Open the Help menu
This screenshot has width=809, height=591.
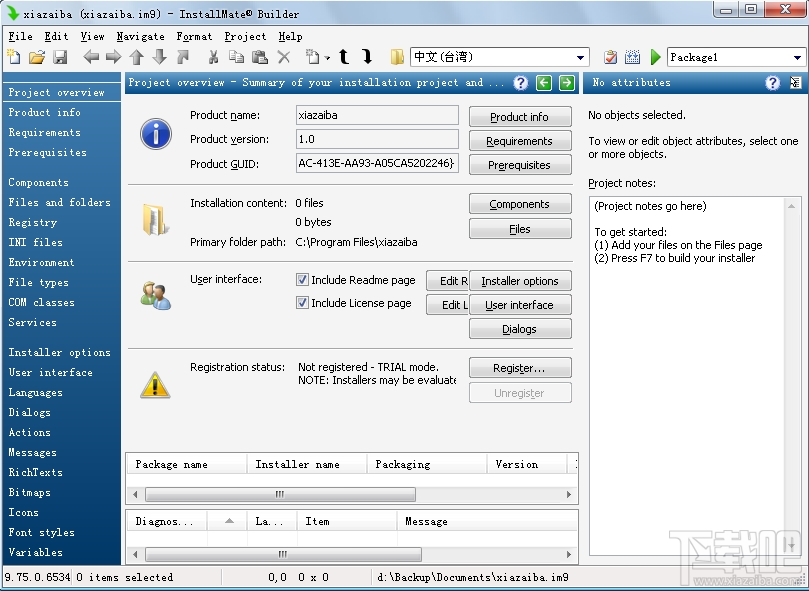pyautogui.click(x=290, y=37)
